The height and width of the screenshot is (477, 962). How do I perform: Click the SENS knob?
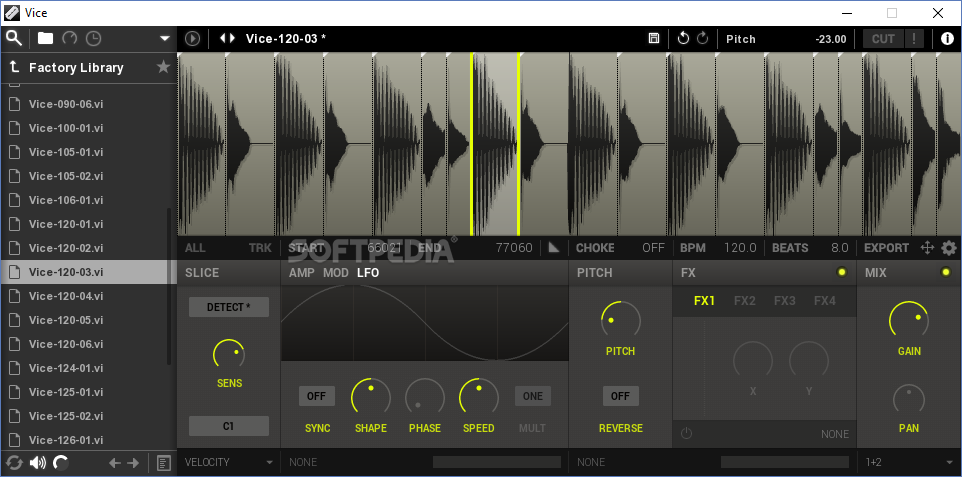coord(229,355)
